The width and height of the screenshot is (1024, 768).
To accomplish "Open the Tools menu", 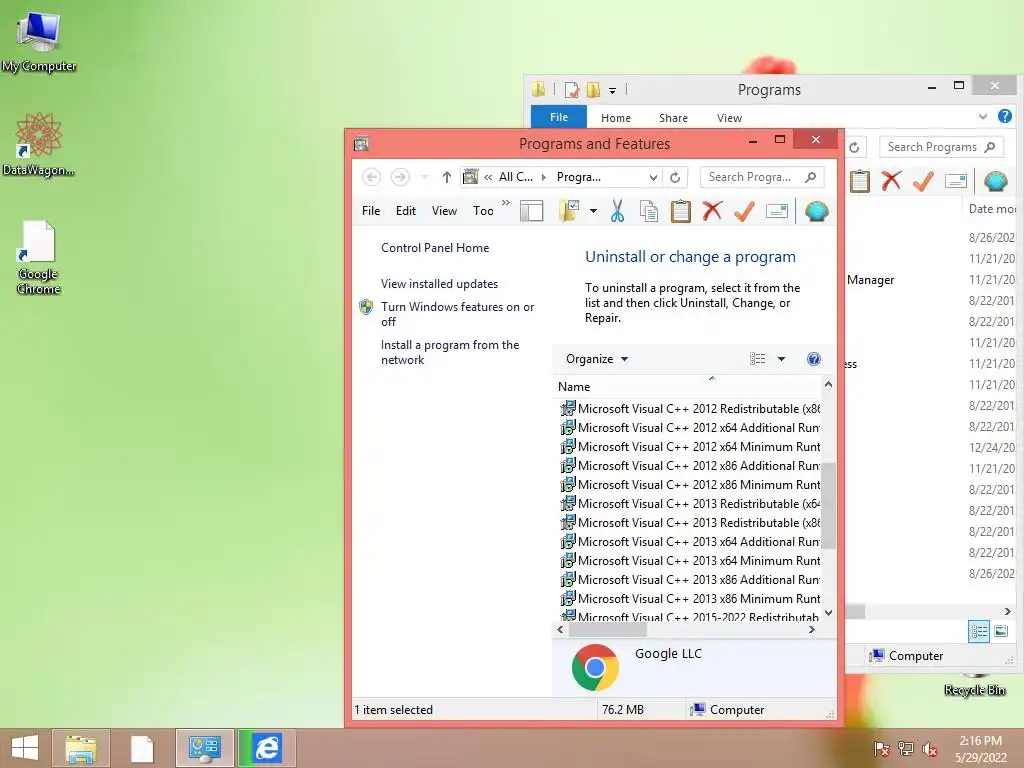I will coord(483,211).
